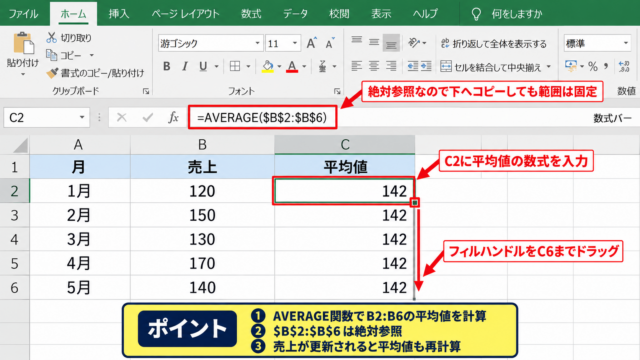Open the font name 游ゴシック dropdown
The image size is (640, 360).
[x=258, y=43]
